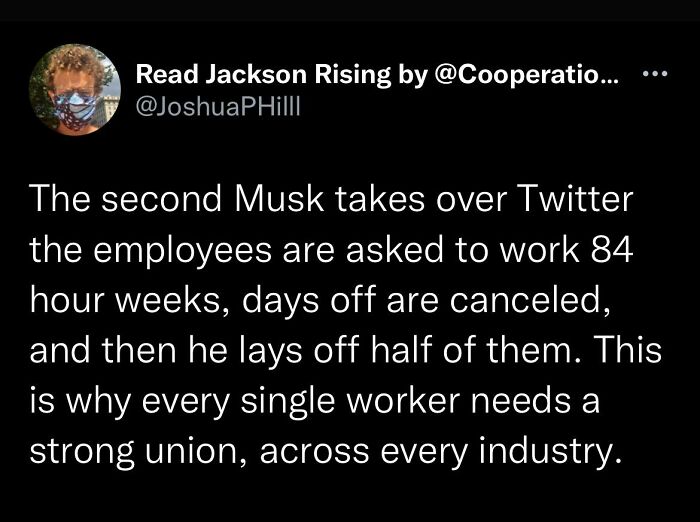Open the three-dot more options menu
This screenshot has width=700, height=522.
coord(653,74)
